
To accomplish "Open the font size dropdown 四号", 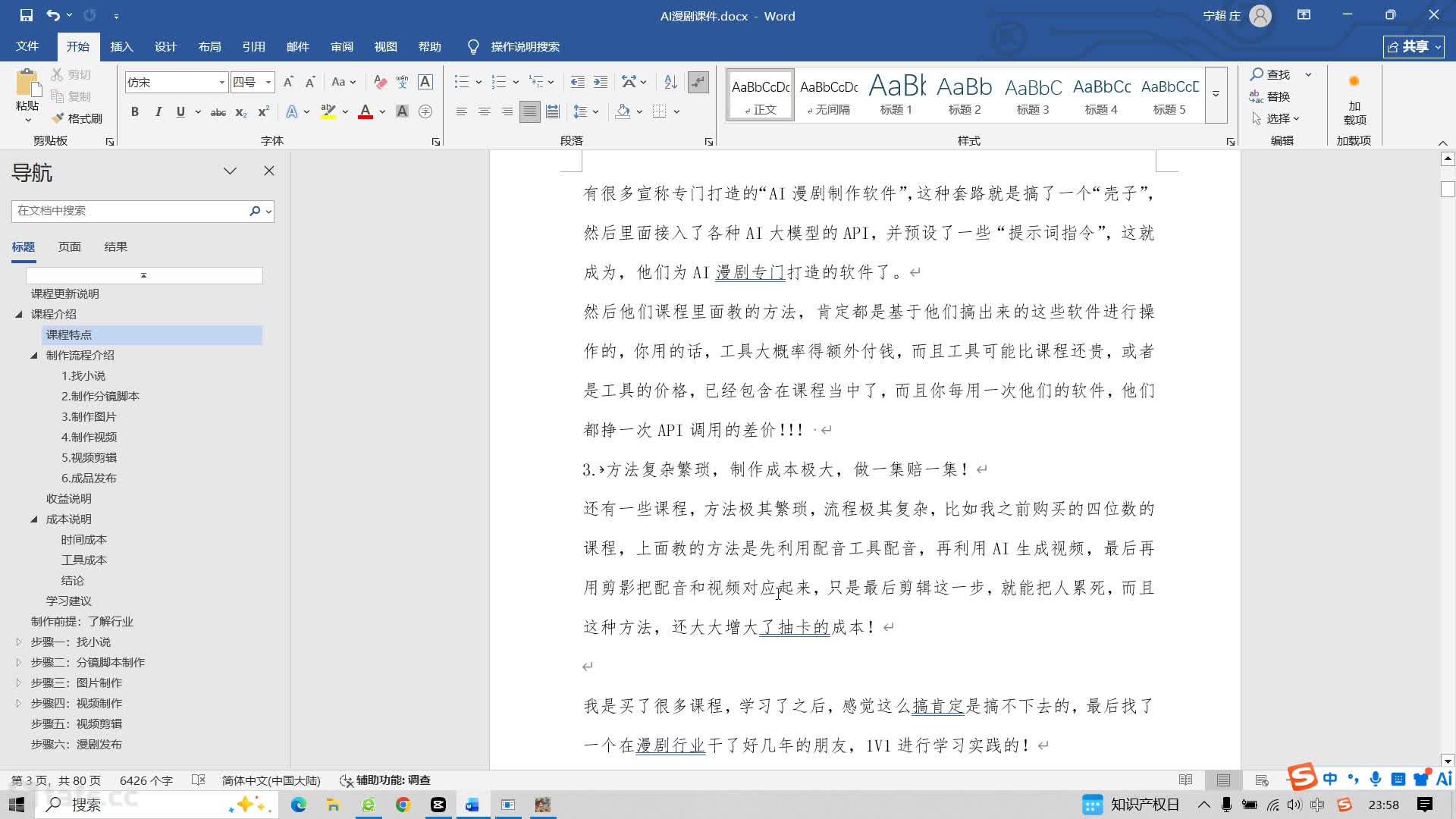I will pyautogui.click(x=268, y=82).
